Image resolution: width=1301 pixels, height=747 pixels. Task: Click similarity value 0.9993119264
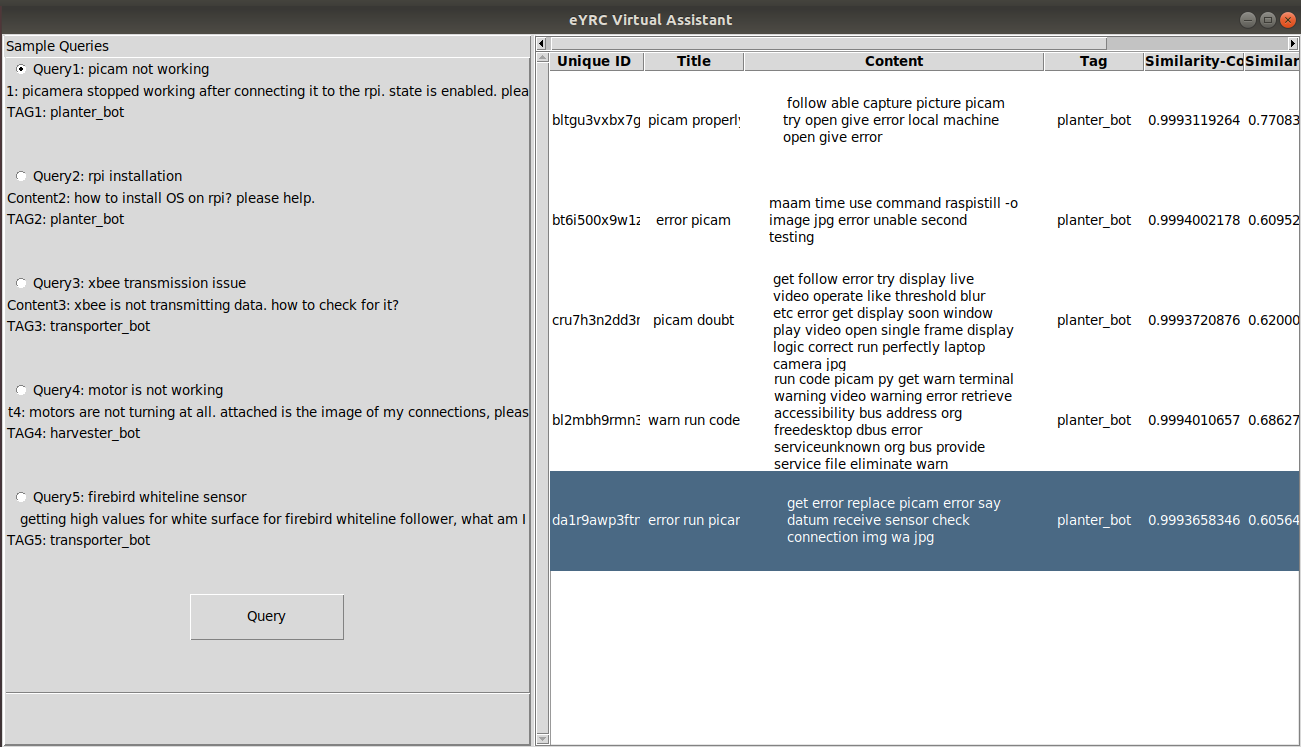coord(1194,120)
